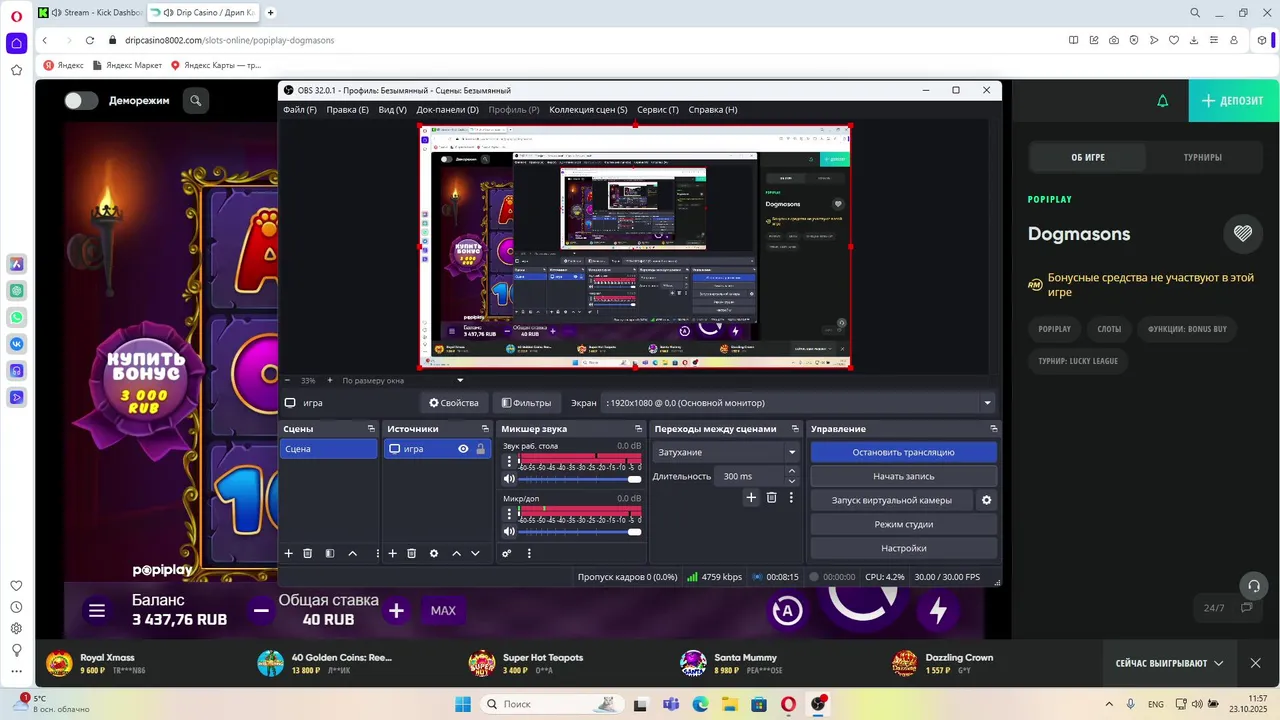Viewport: 1280px width, 720px height.
Task: Increase total bet with plus button
Action: 396,610
